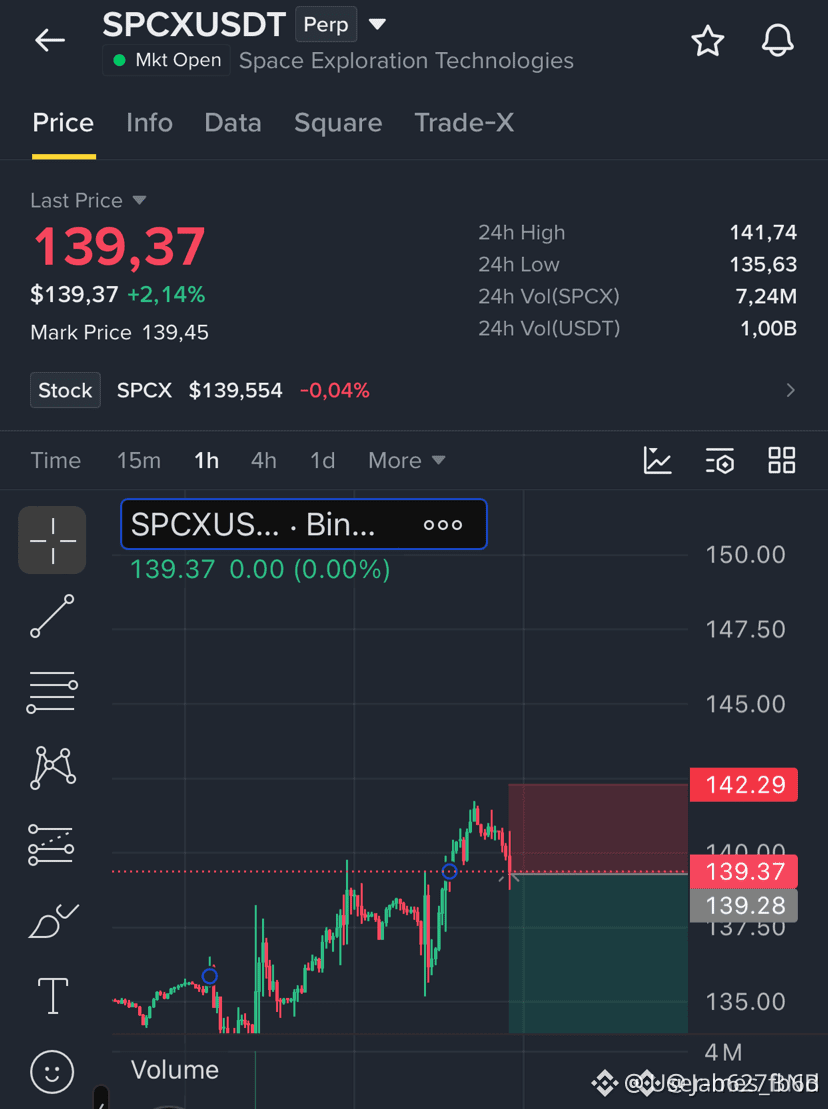The height and width of the screenshot is (1109, 828).
Task: Tap the 24h Low value 135,63
Action: pyautogui.click(x=763, y=264)
